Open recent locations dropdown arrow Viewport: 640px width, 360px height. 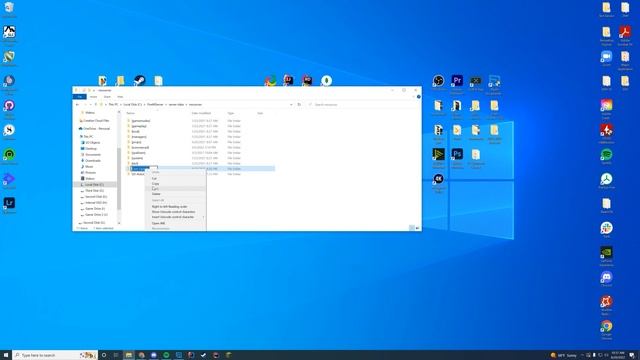90,104
